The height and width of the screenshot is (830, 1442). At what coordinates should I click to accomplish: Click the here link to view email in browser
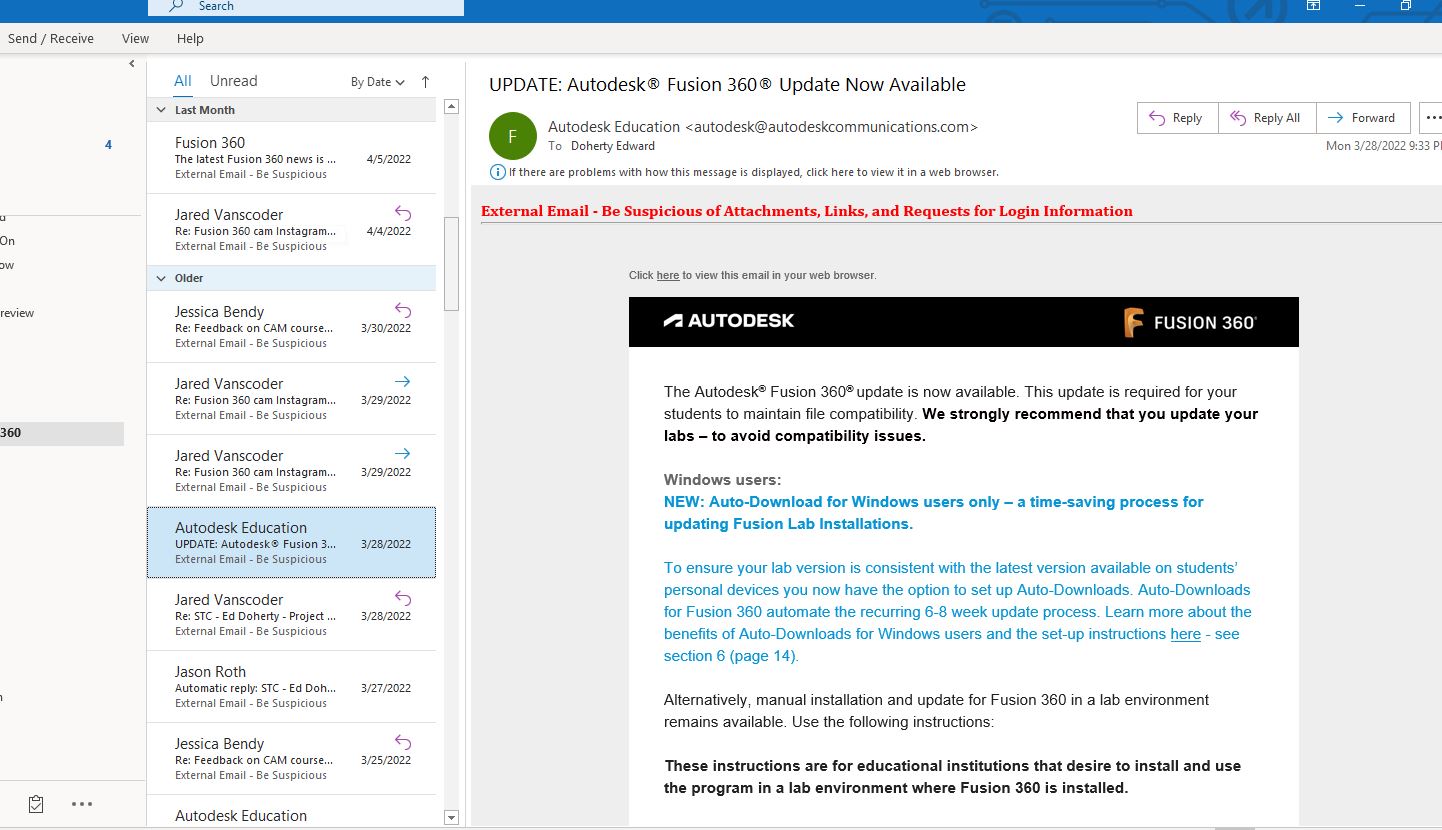pyautogui.click(x=667, y=275)
